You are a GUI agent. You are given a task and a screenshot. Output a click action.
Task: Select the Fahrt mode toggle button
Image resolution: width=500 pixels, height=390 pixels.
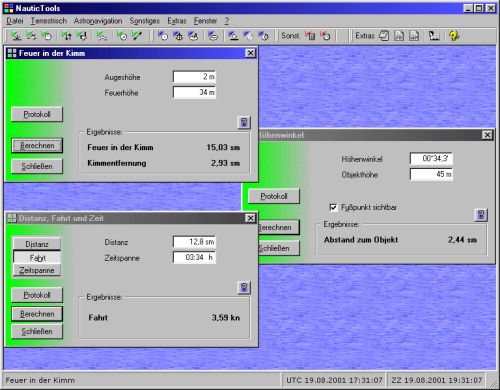[37, 257]
